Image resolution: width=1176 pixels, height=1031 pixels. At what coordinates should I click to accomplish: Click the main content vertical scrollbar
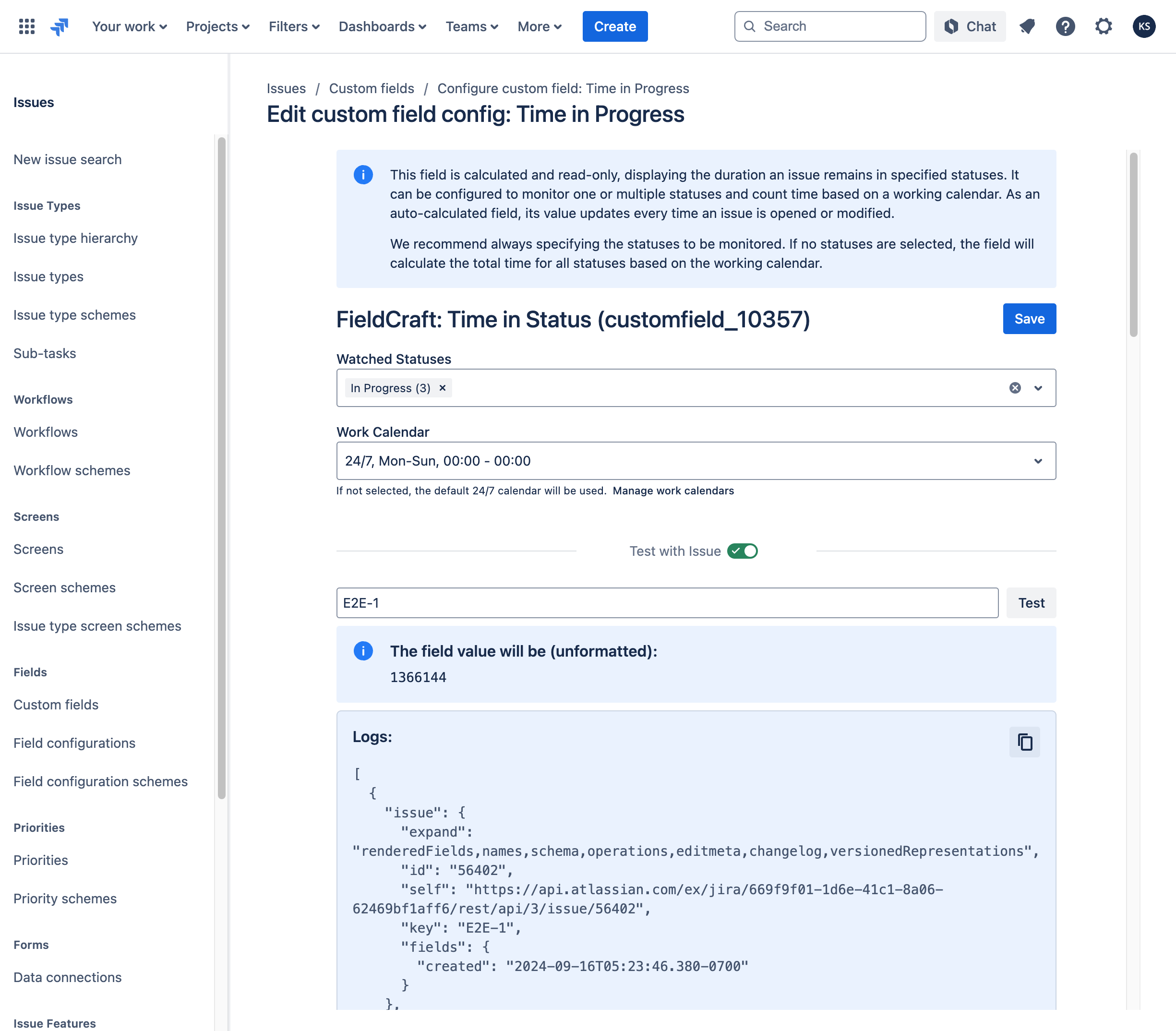click(1133, 244)
